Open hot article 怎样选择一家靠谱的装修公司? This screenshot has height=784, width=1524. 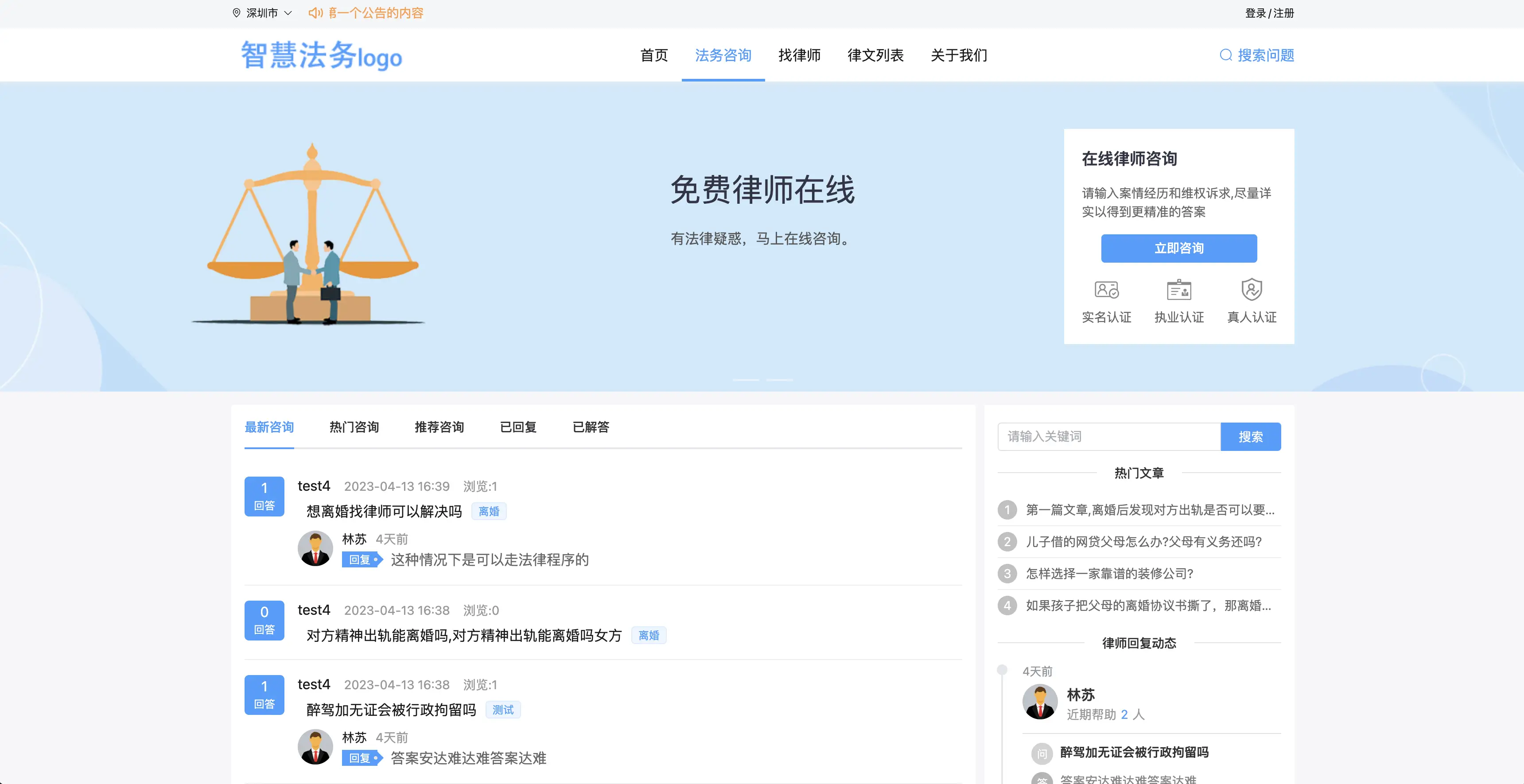click(1109, 573)
